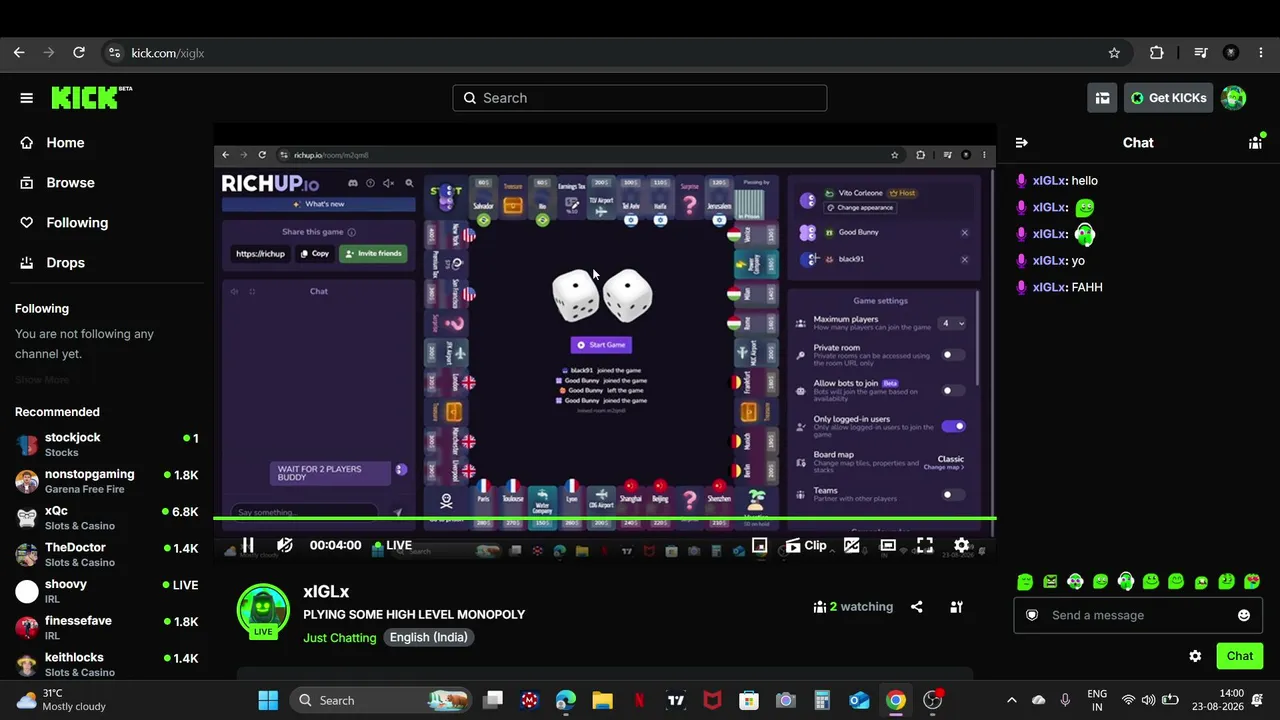The image size is (1280, 720).
Task: Click the 2 watching viewer count
Action: click(853, 607)
